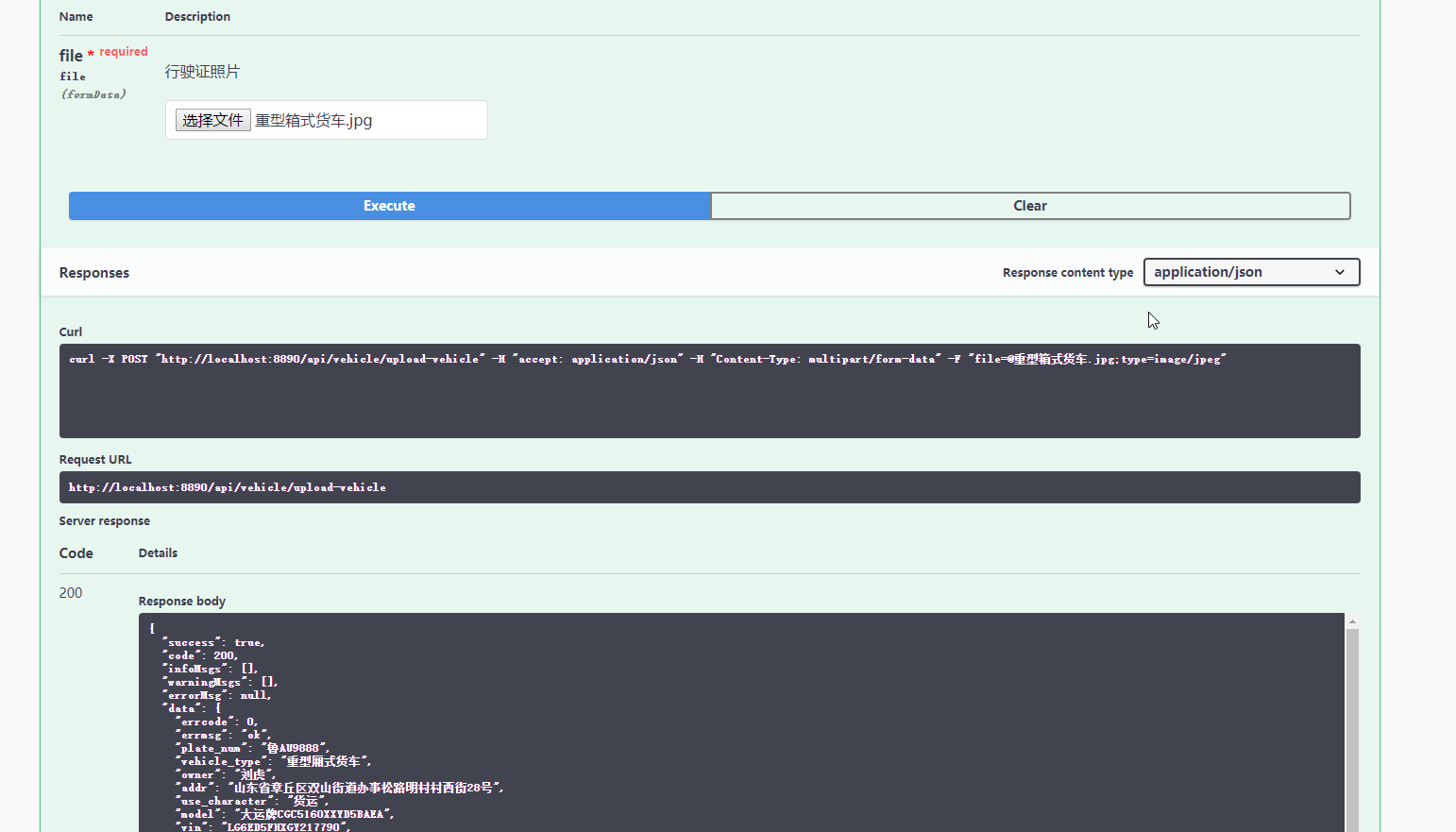Click the file parameter name
The image size is (1456, 832).
[x=71, y=56]
